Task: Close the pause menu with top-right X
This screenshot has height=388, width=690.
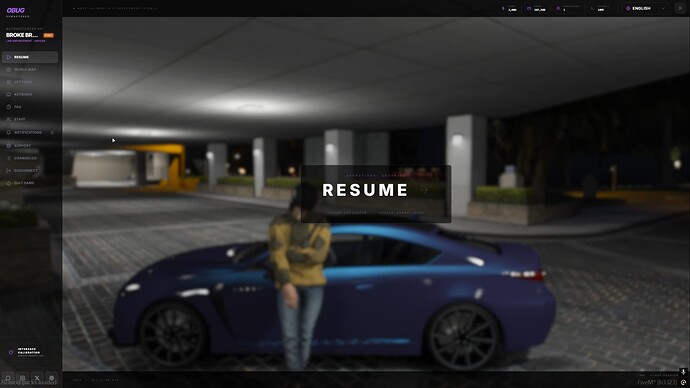Action: point(680,8)
